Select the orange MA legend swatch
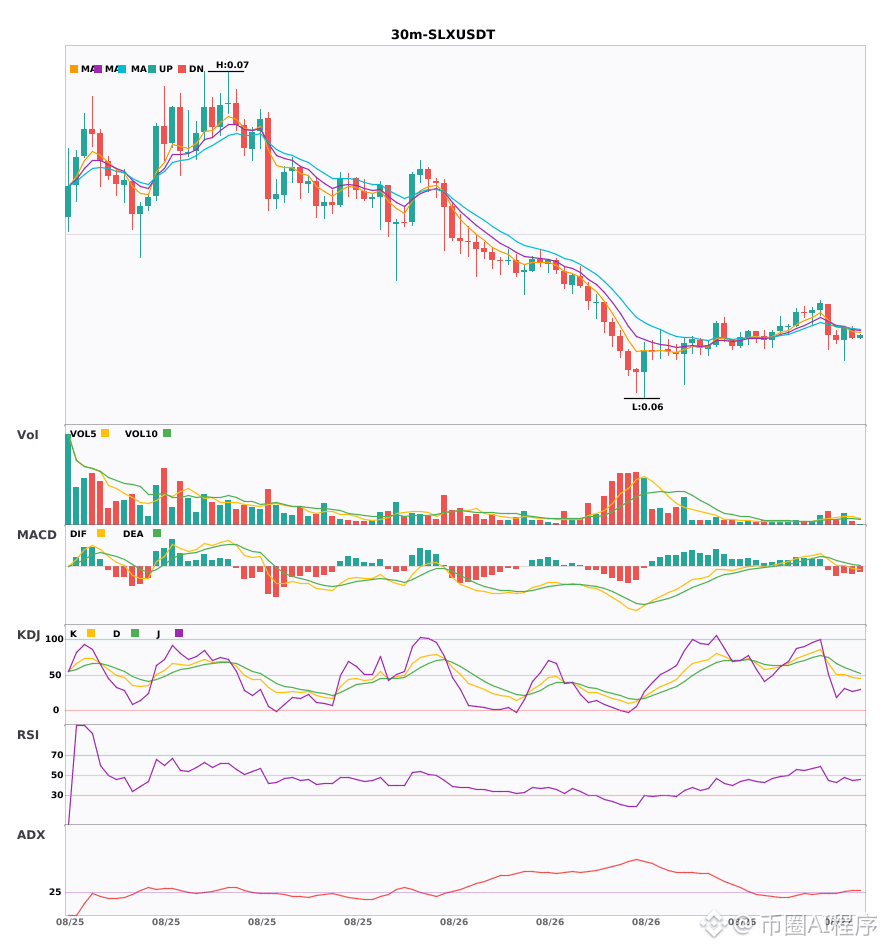Viewport: 885px width, 950px height. coord(74,69)
